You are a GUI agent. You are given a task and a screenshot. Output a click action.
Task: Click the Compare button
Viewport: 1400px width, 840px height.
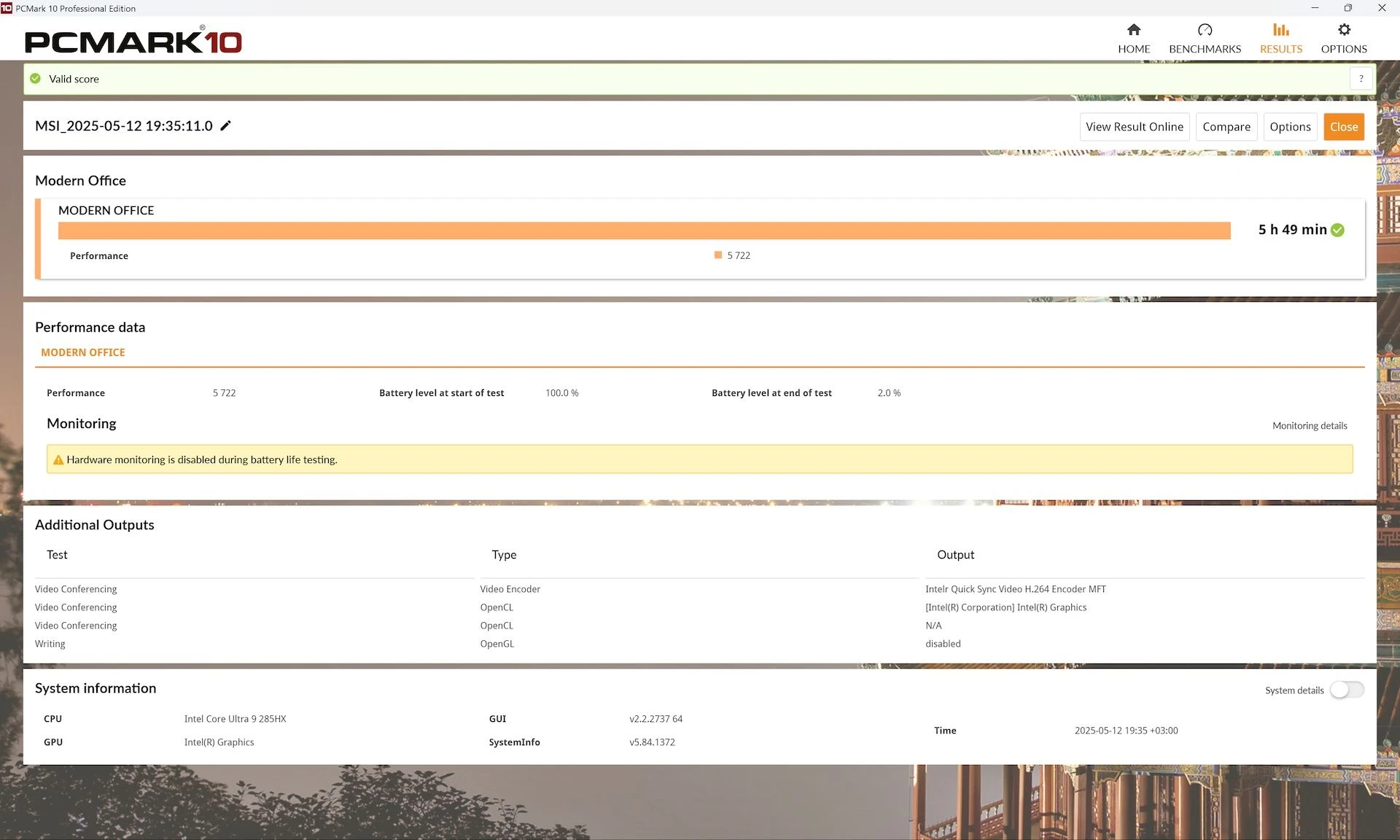point(1226,127)
